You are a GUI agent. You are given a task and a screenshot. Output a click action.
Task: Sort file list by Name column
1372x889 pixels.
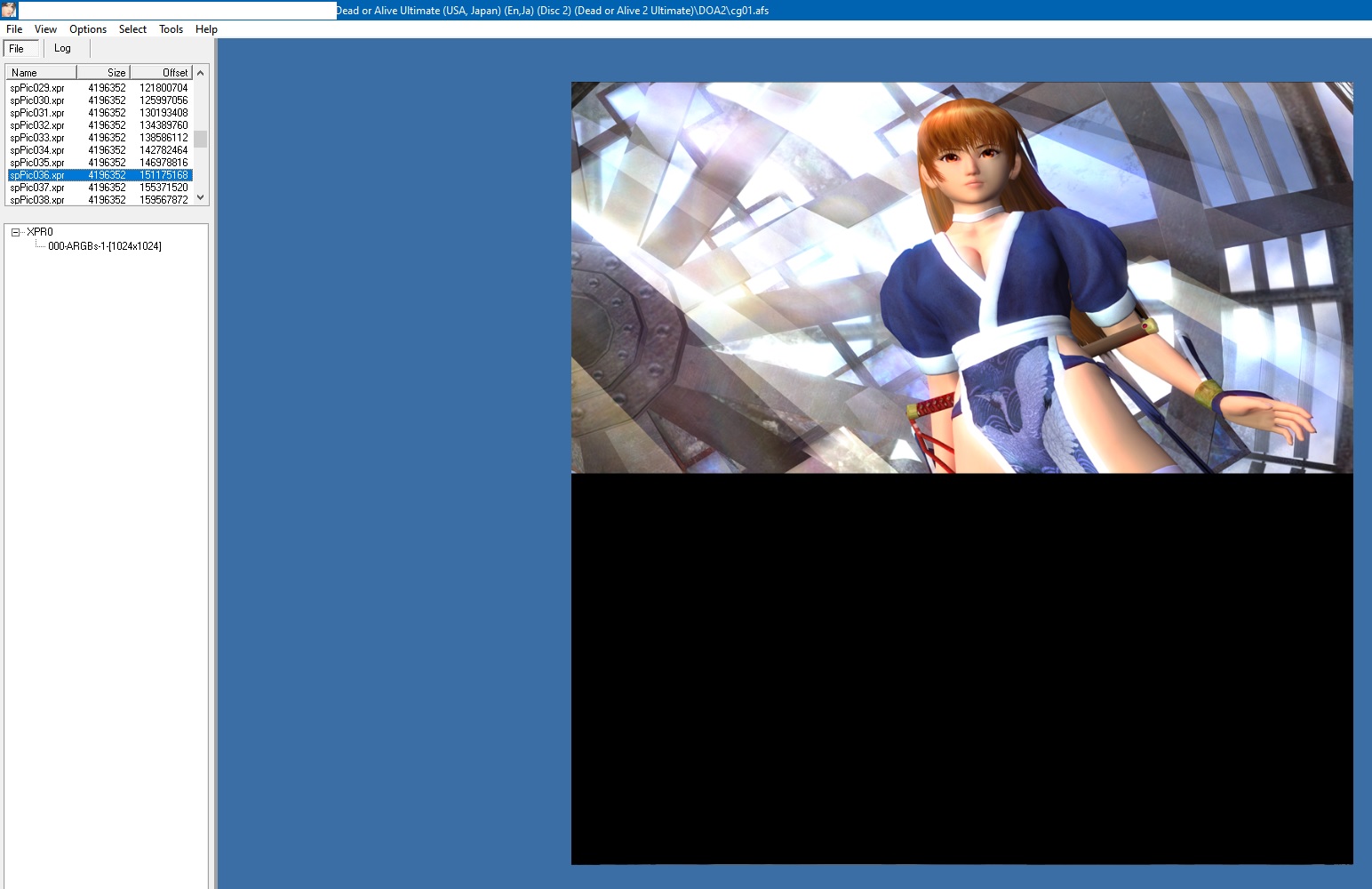tap(42, 72)
